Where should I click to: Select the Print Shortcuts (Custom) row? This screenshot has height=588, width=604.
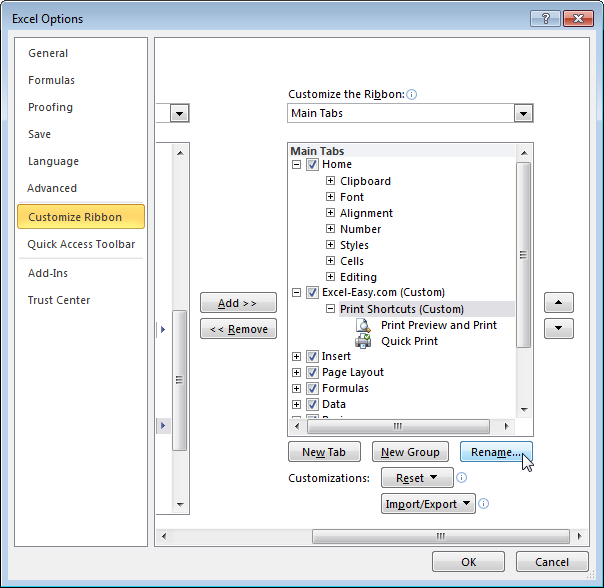[427, 309]
